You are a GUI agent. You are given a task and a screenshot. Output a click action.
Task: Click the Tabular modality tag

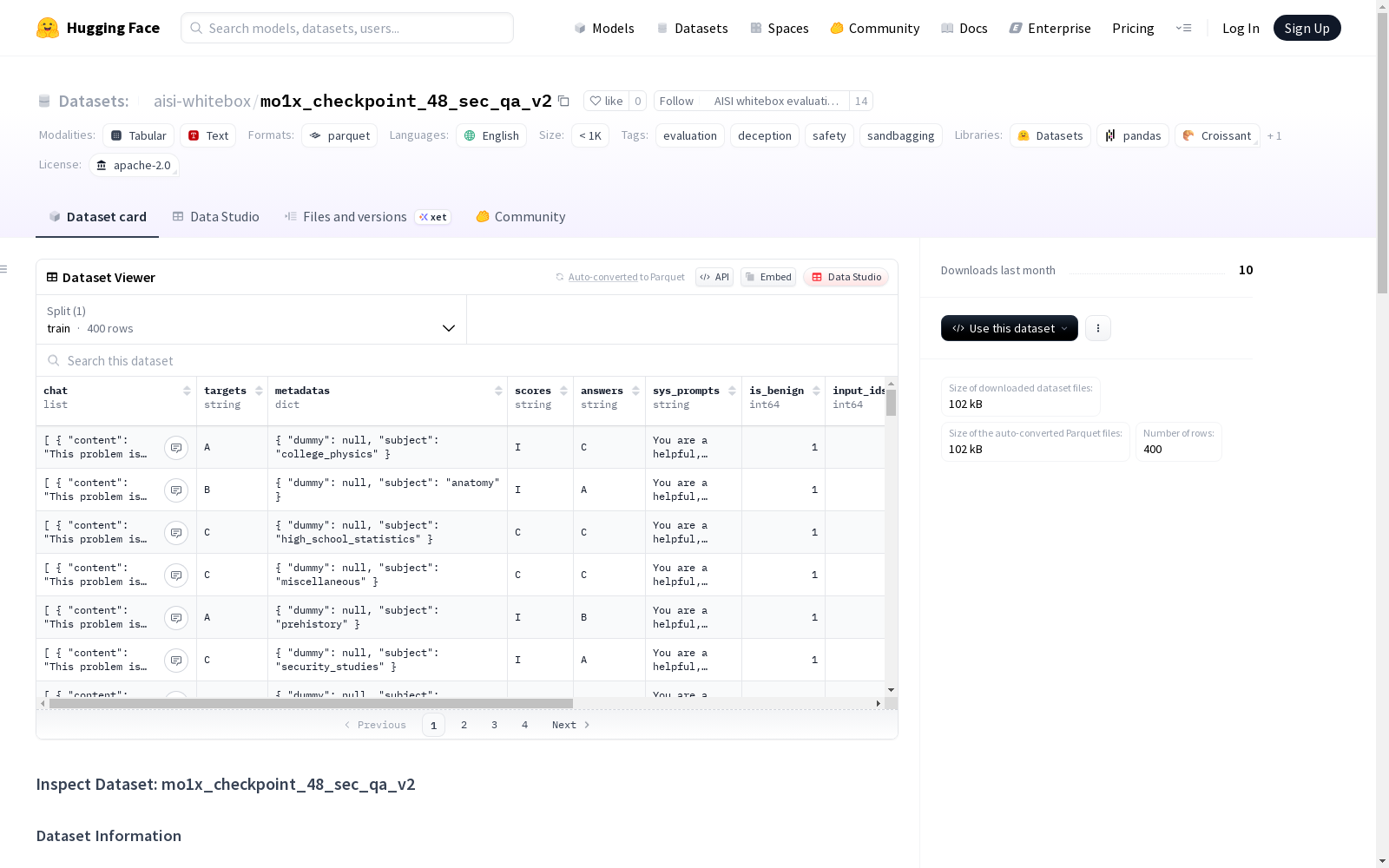(139, 135)
